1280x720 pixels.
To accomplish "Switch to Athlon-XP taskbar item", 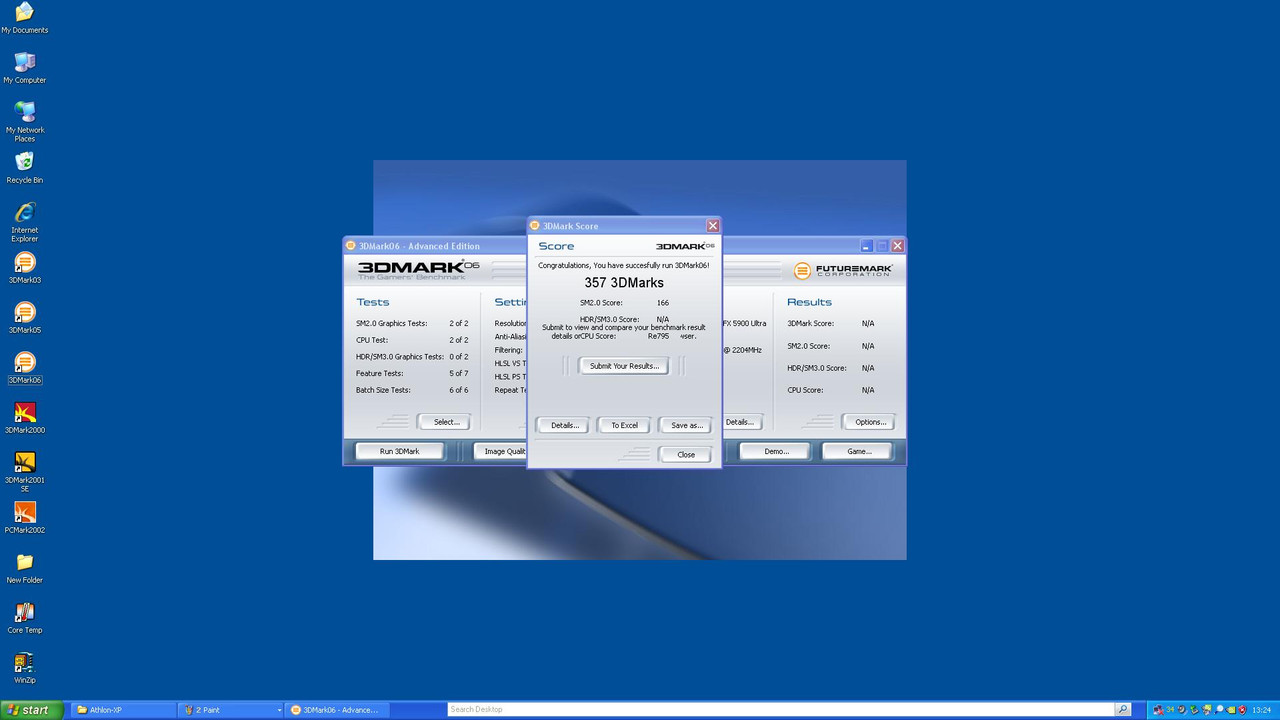I will coord(124,710).
